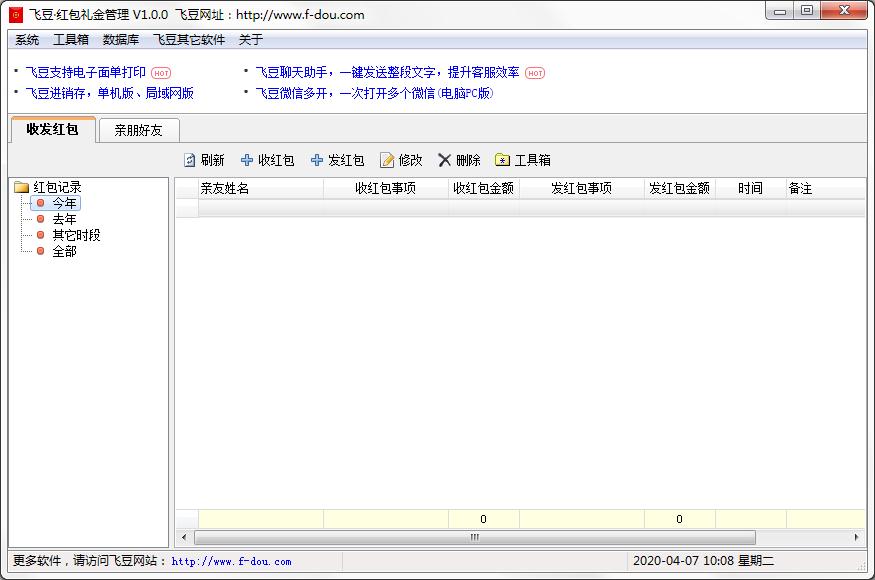Open 飞豆支持电子面单打印 link
875x580 pixels.
85,73
